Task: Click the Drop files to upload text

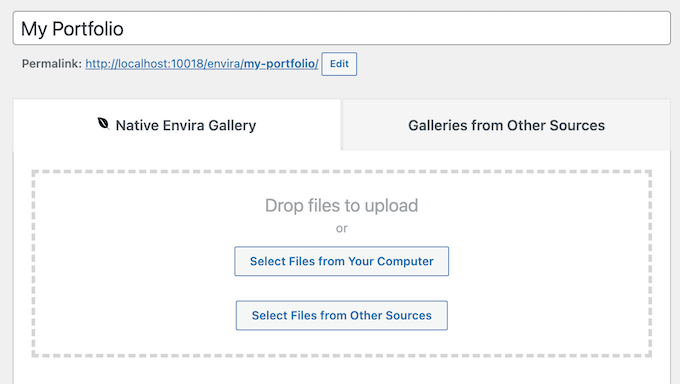Action: point(342,206)
